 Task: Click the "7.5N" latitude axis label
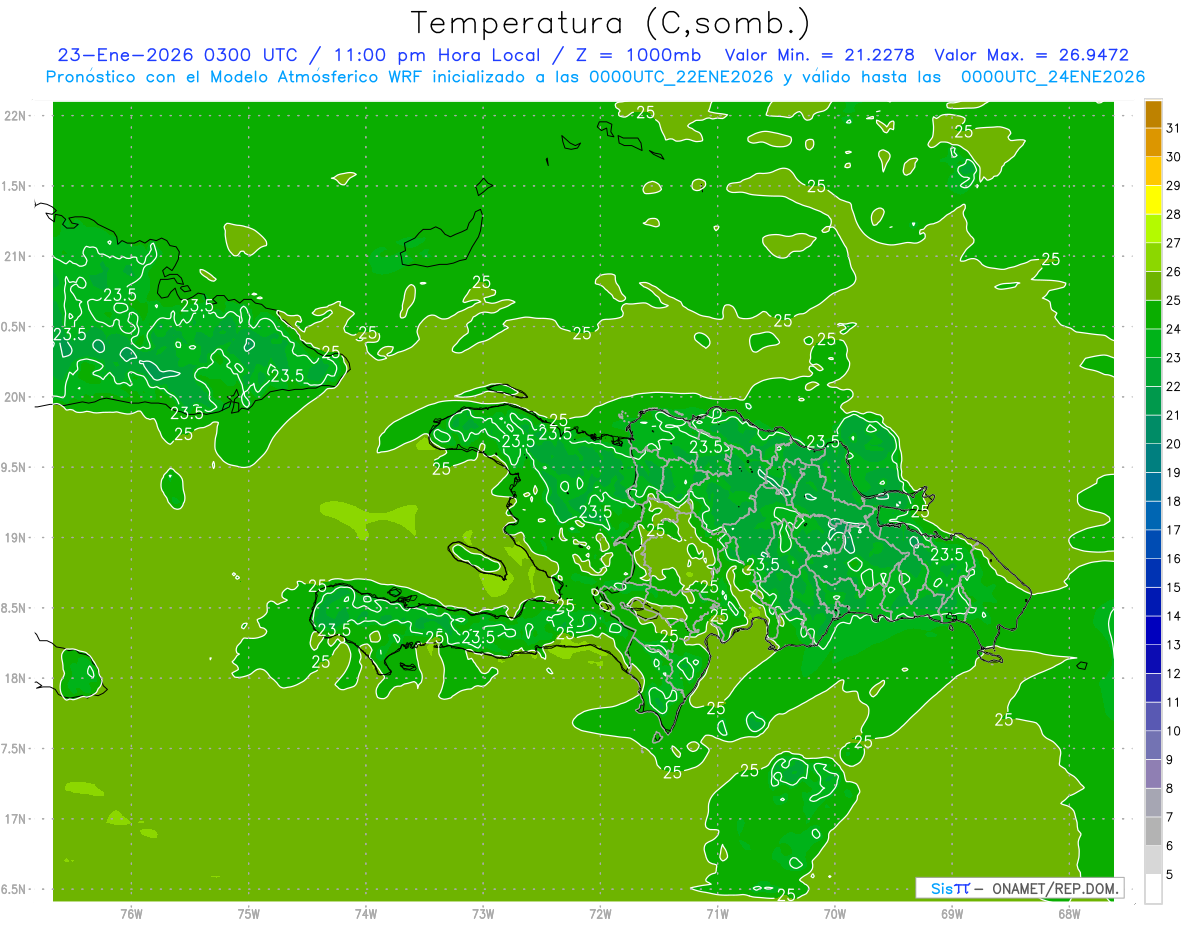tap(15, 749)
